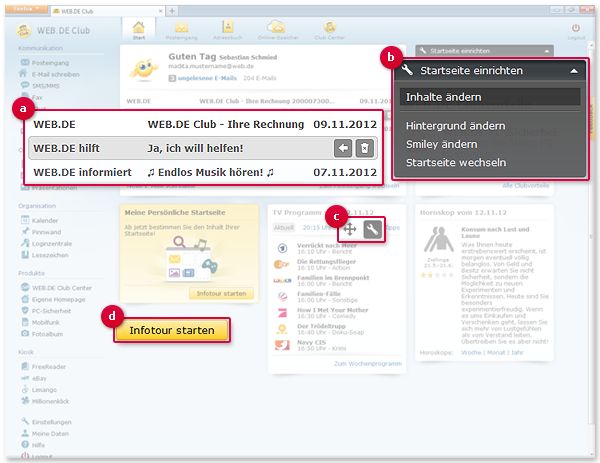Open Lesezeichen in sidebar
Viewport: 600px width, 463px height.
tap(44, 255)
